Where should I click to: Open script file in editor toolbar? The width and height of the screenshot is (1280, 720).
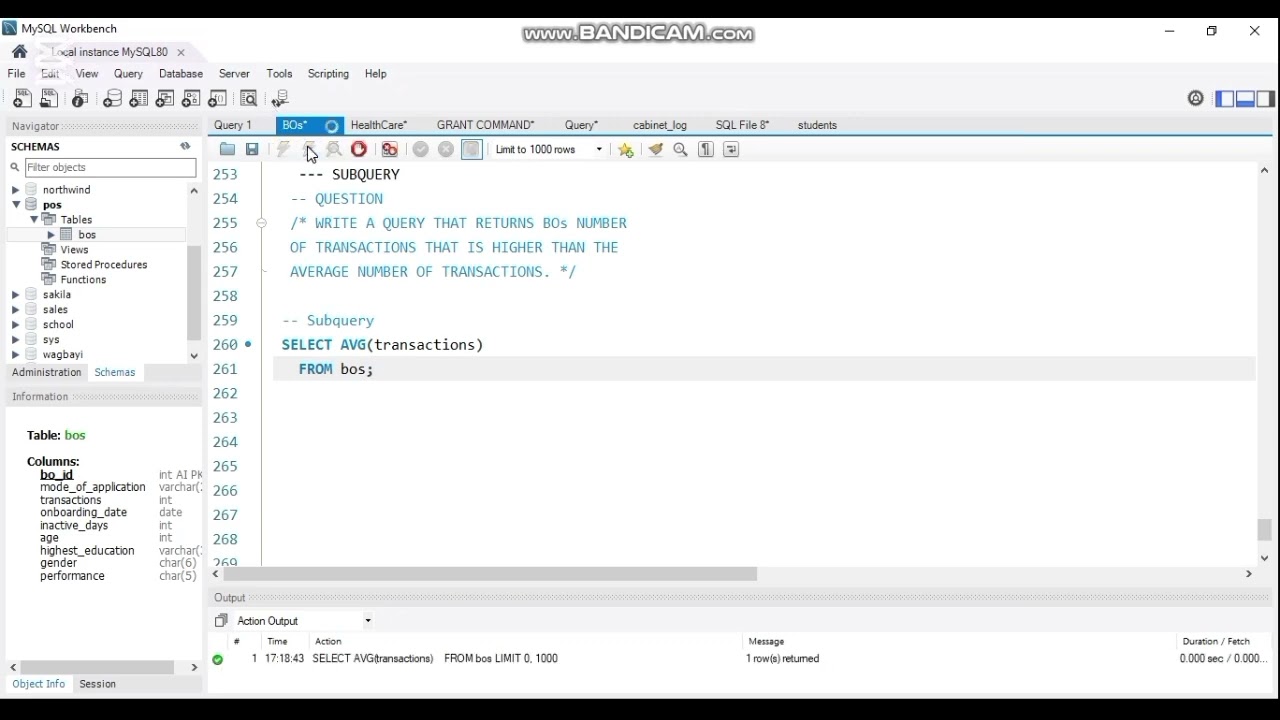(x=227, y=149)
